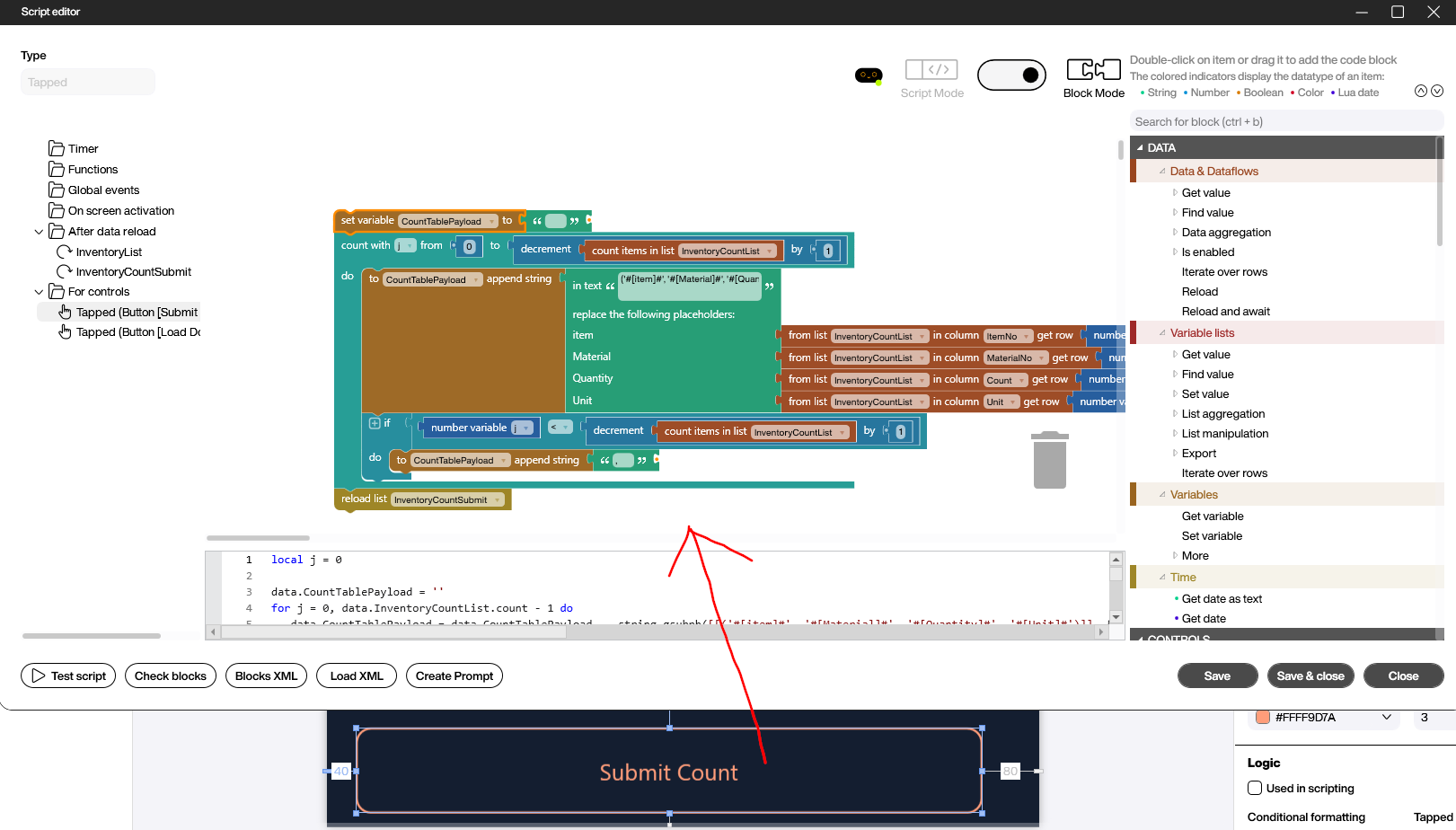This screenshot has height=830, width=1456.
Task: Open the Timer folder
Action: click(x=83, y=149)
